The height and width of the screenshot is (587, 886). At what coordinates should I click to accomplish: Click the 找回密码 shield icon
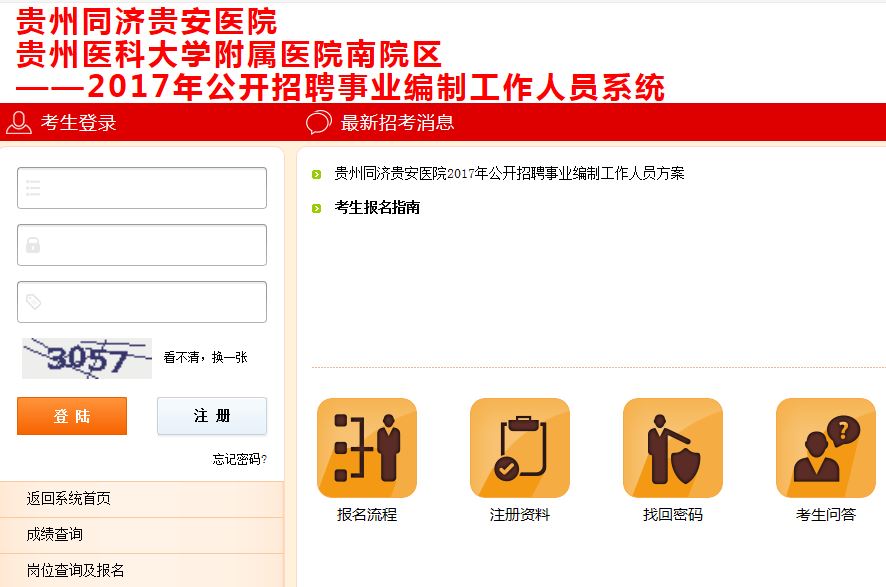672,448
